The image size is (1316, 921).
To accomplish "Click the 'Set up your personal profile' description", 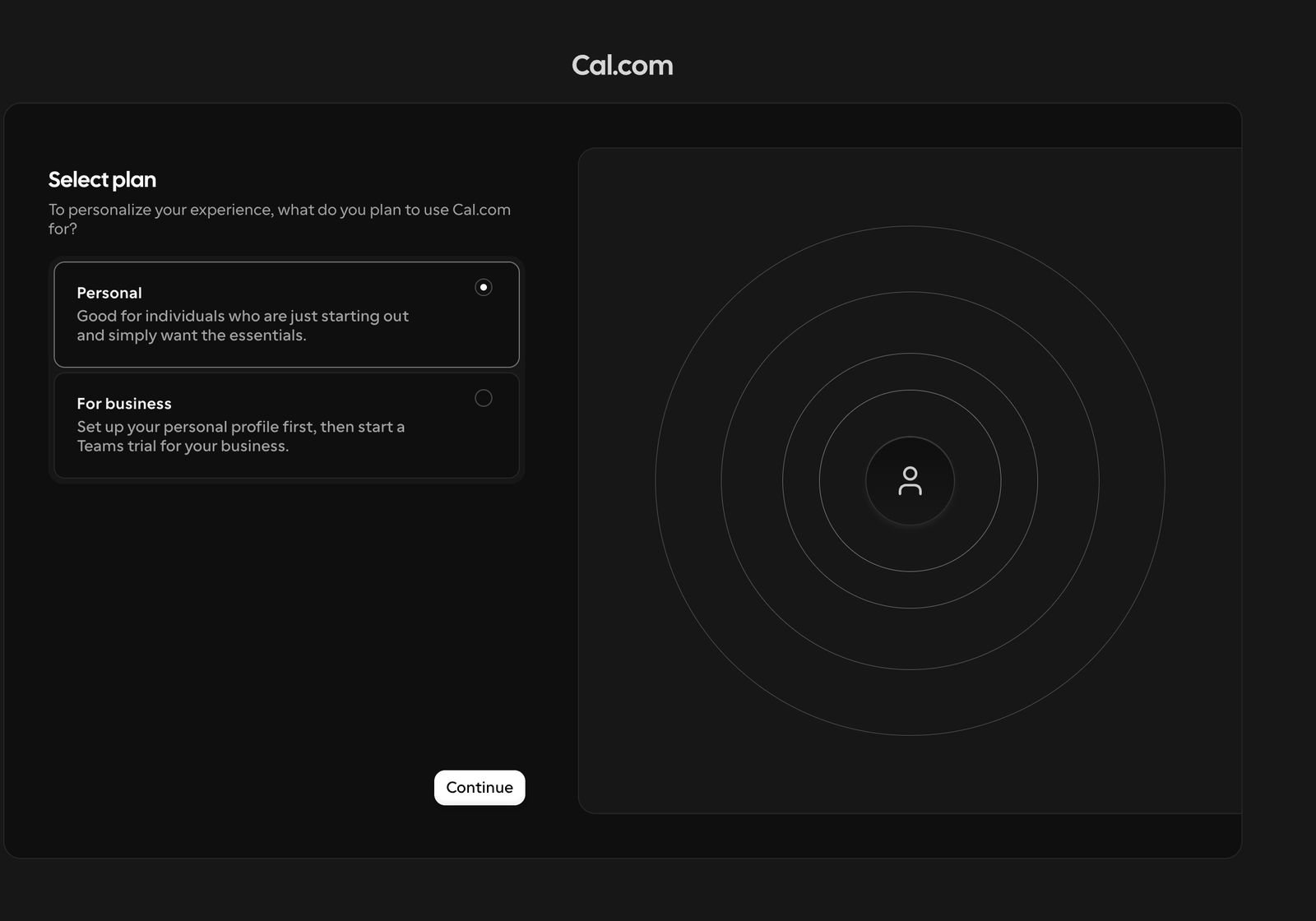I will click(241, 437).
